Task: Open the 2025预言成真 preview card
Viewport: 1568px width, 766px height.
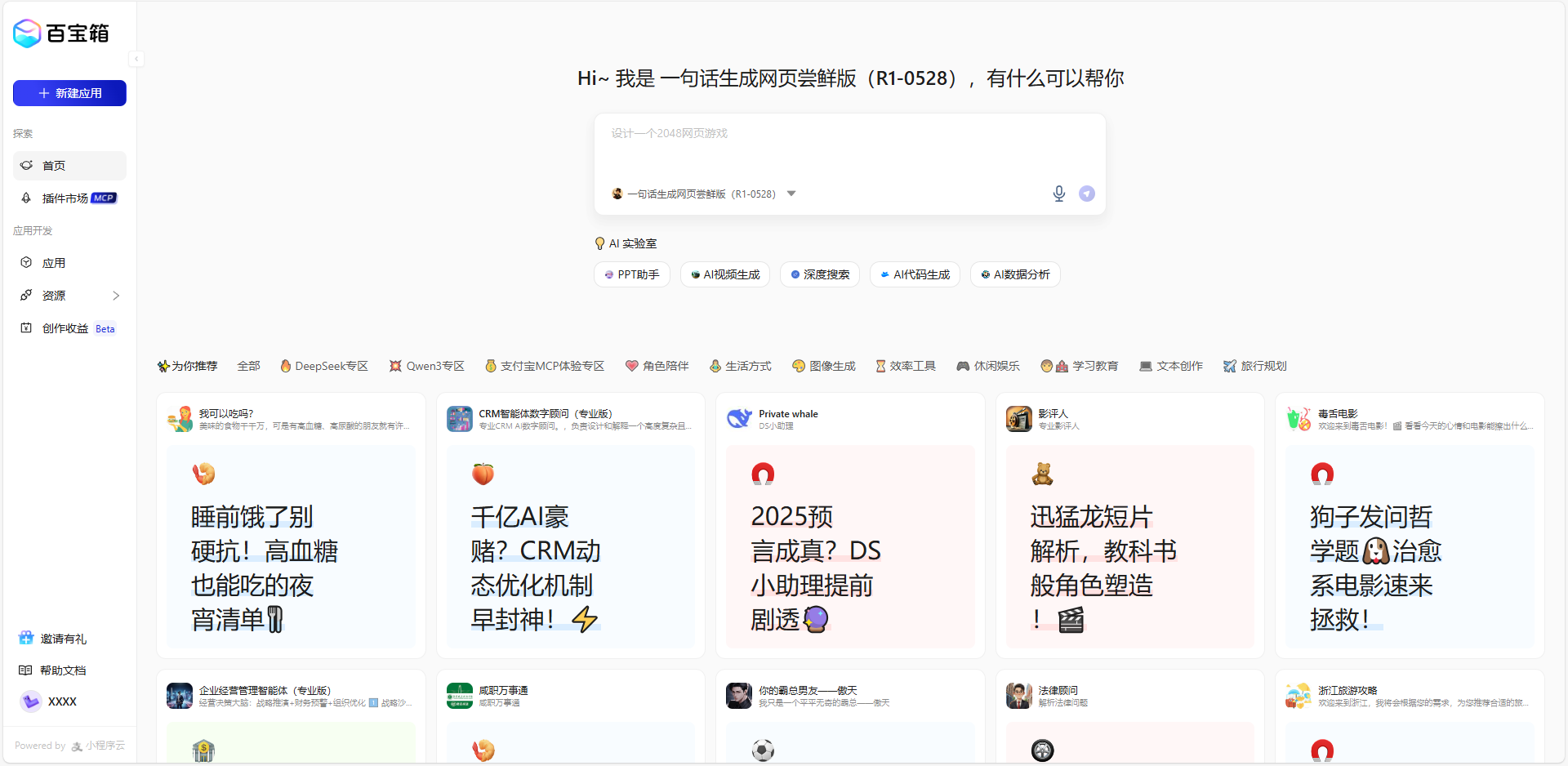Action: [x=850, y=546]
